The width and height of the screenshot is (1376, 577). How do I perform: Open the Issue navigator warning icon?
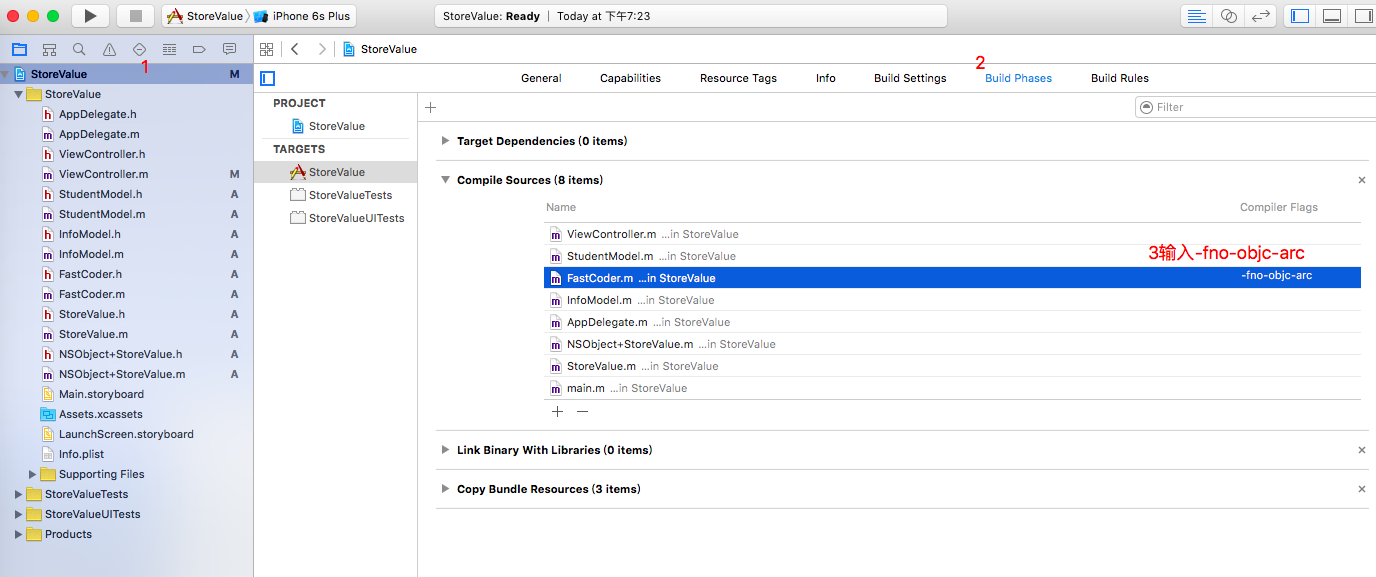[x=109, y=49]
